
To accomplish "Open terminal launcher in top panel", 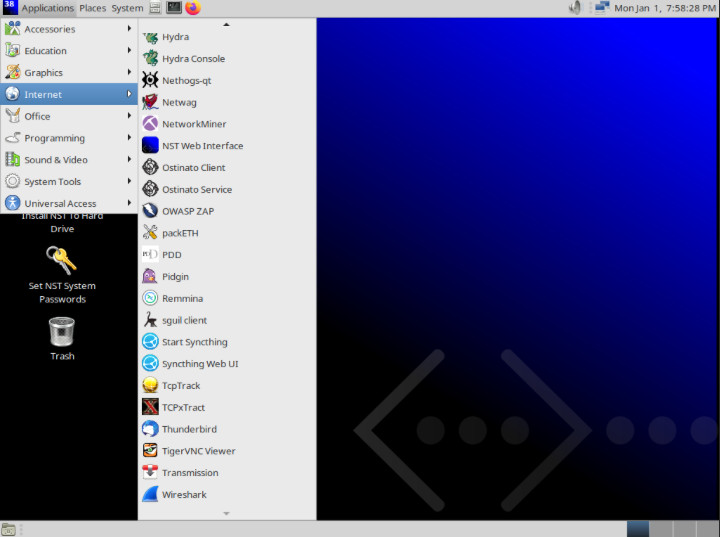I will [x=174, y=8].
